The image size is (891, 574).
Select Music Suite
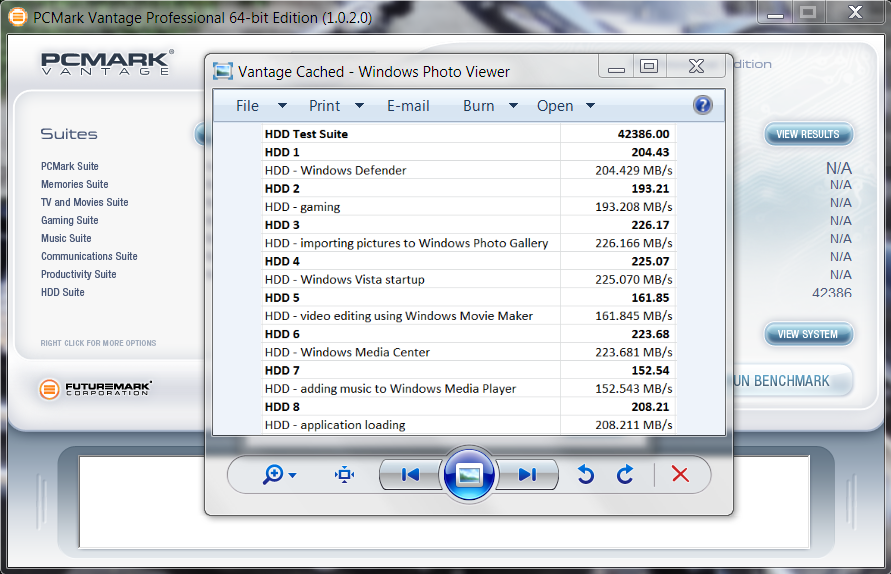click(66, 238)
